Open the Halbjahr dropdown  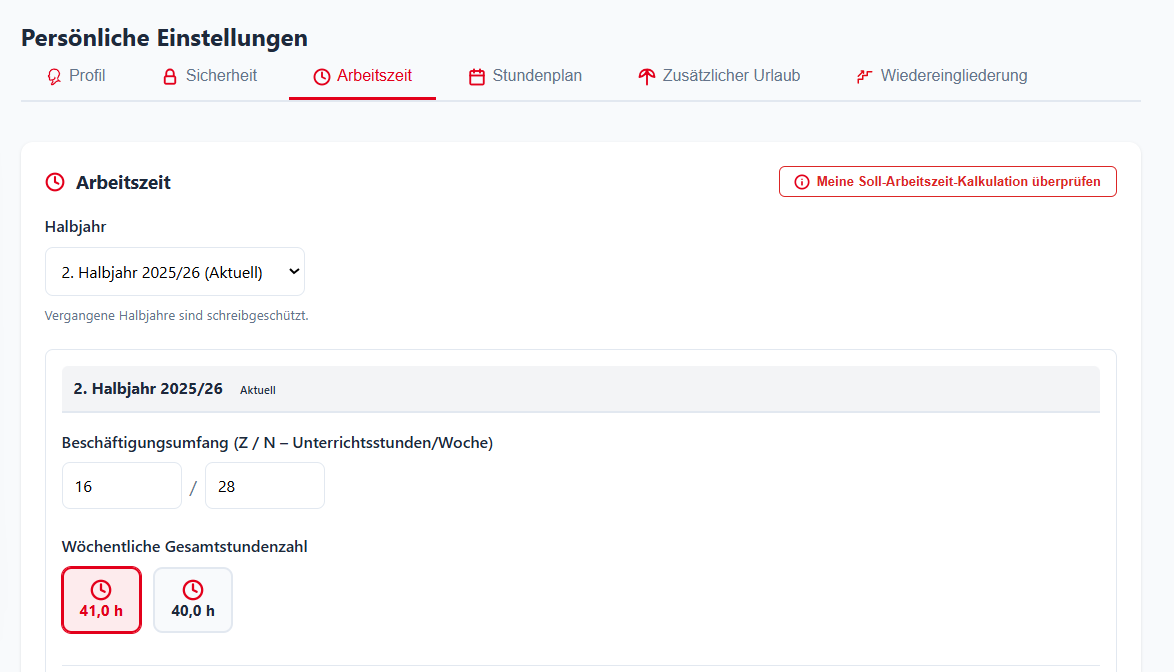coord(174,272)
